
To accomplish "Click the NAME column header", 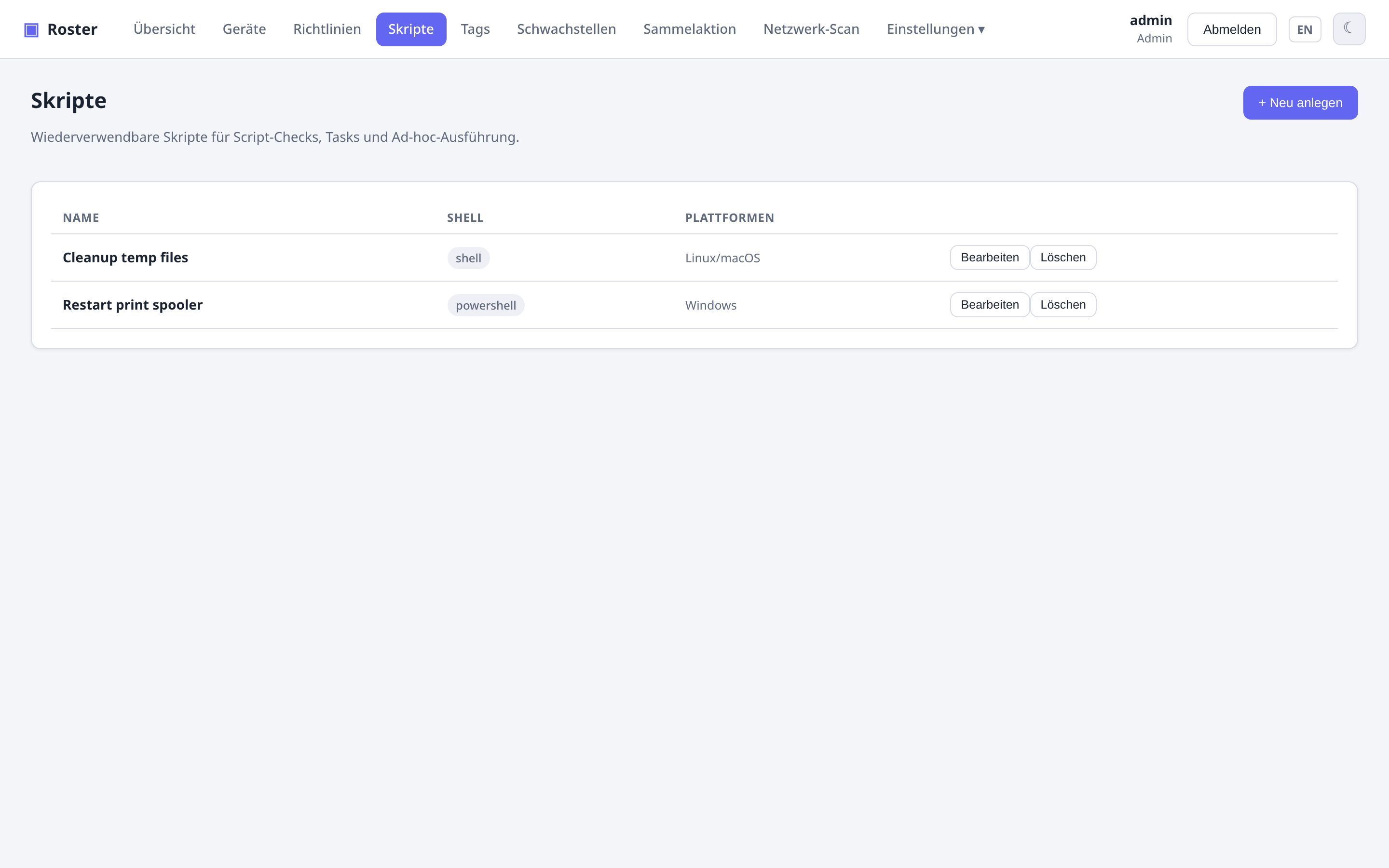I will coord(81,217).
